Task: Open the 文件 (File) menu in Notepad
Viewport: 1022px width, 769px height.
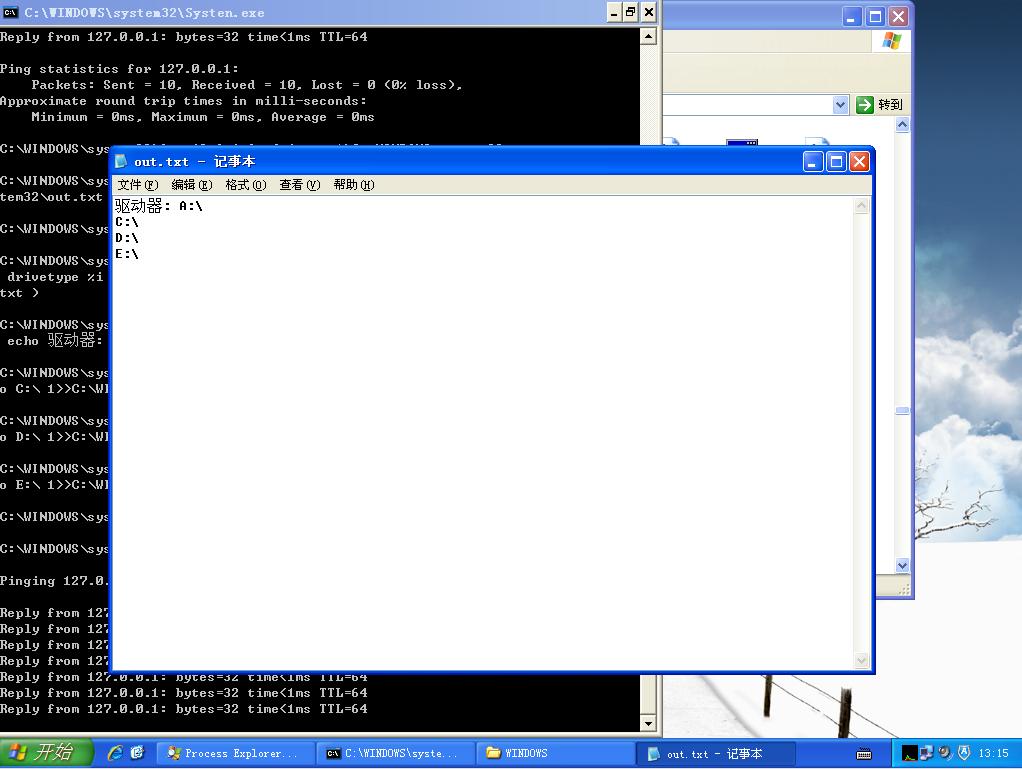Action: pyautogui.click(x=137, y=185)
